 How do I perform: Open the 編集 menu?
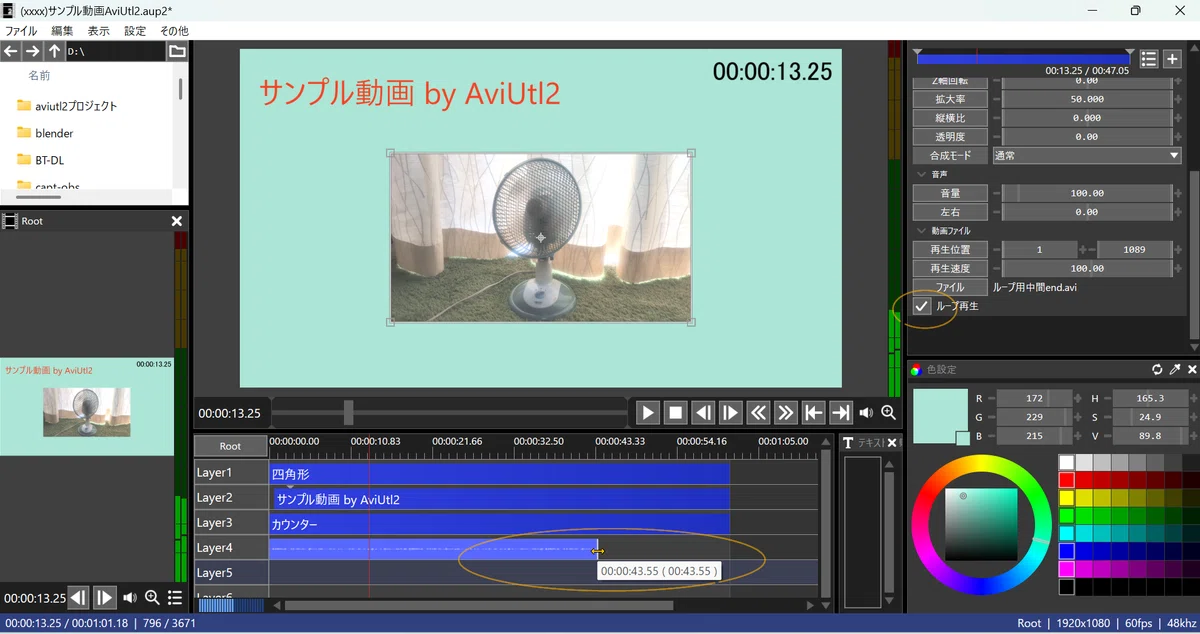click(62, 31)
